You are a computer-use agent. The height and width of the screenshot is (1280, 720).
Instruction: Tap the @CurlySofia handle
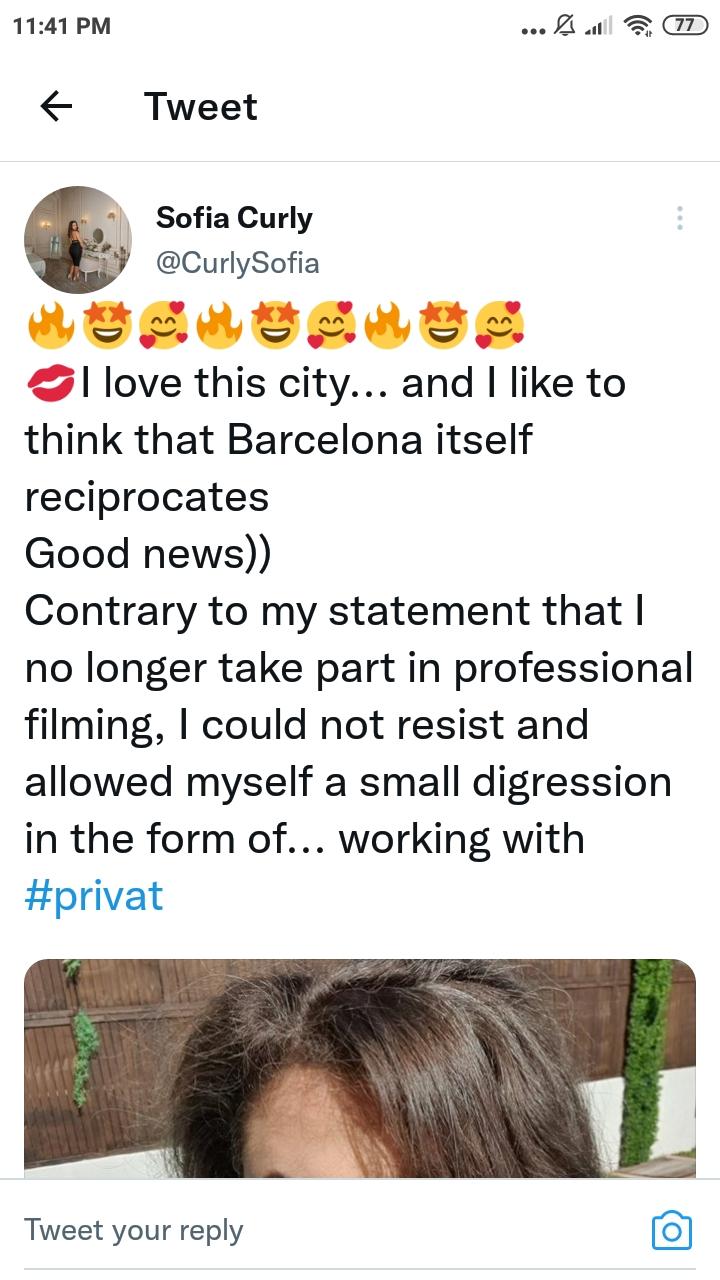[238, 262]
